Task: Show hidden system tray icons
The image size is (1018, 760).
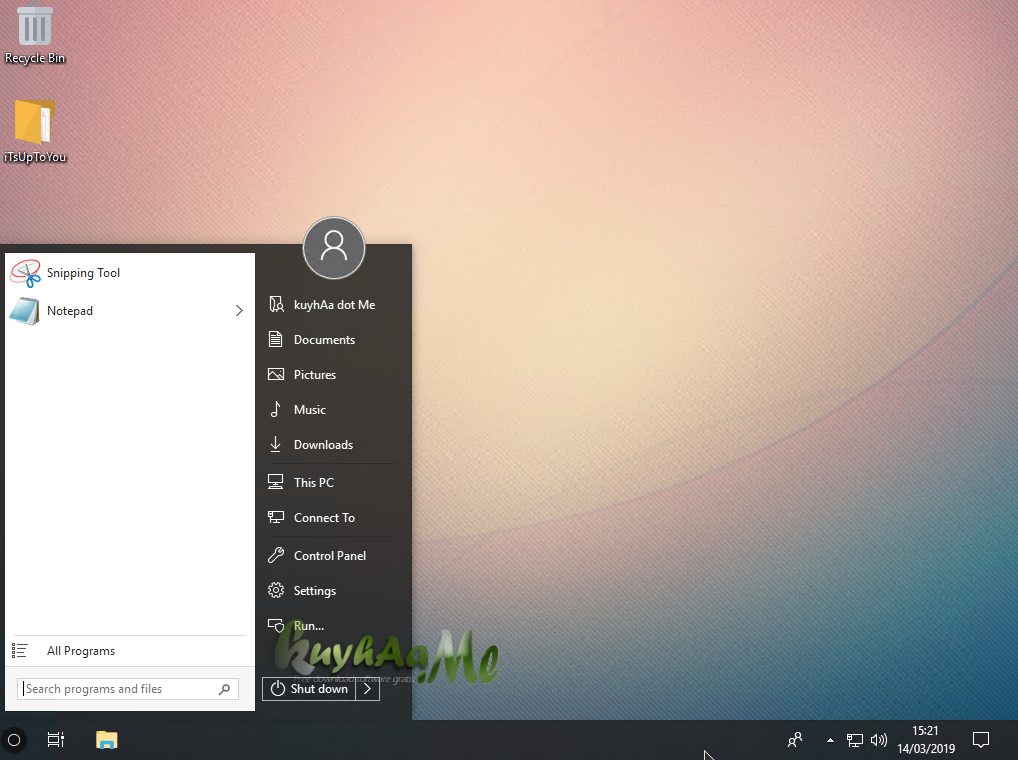Action: pyautogui.click(x=830, y=740)
